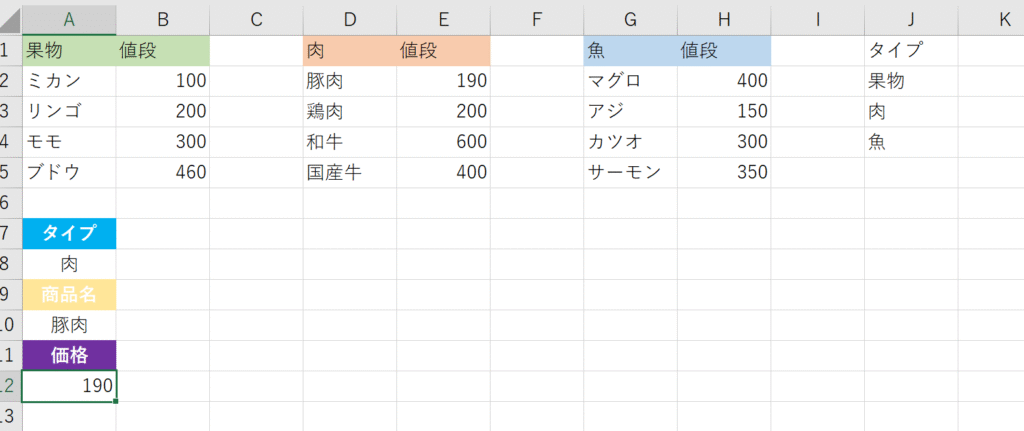Select the cyan タイプ label cell
Image resolution: width=1024 pixels, height=431 pixels.
68,234
